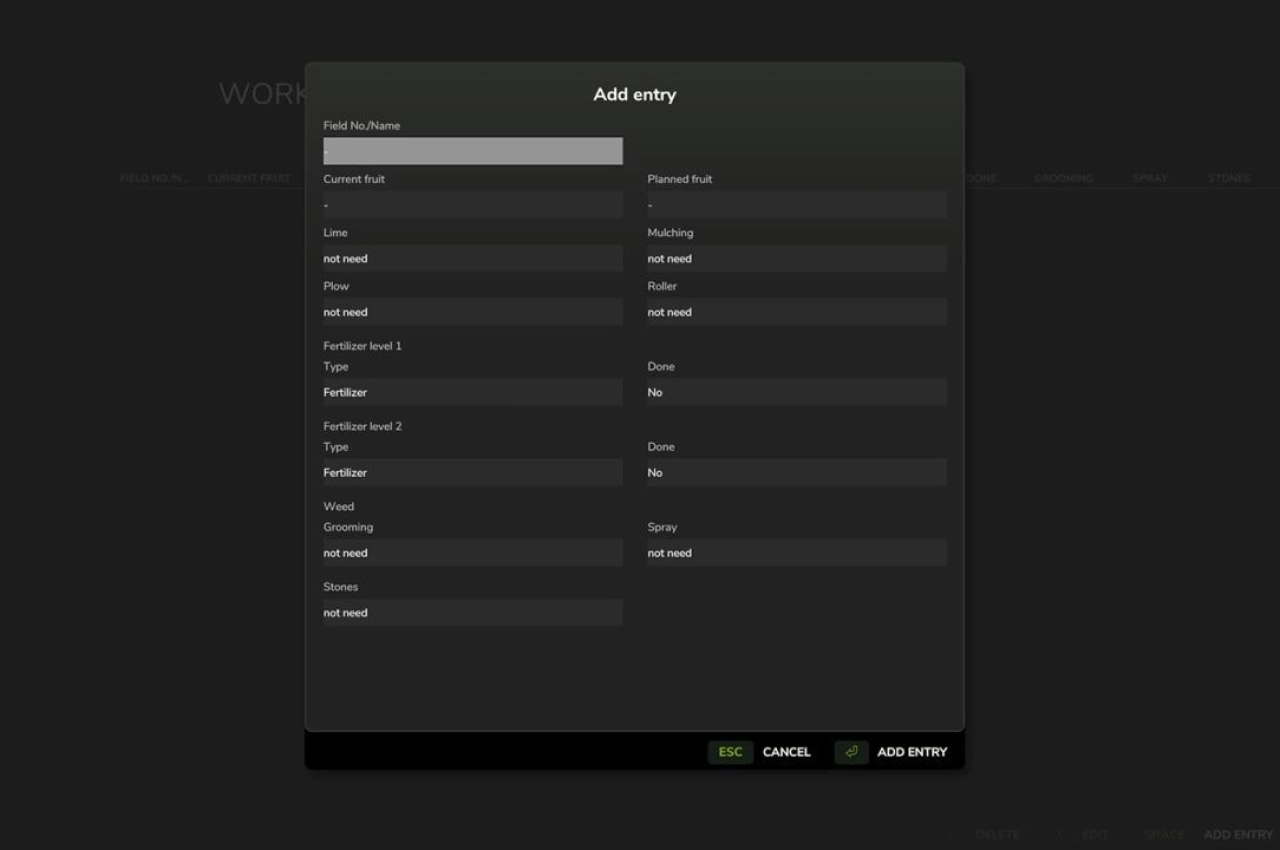Viewport: 1280px width, 850px height.
Task: Confirm with ADD ENTRY in dialog footer
Action: (x=911, y=752)
